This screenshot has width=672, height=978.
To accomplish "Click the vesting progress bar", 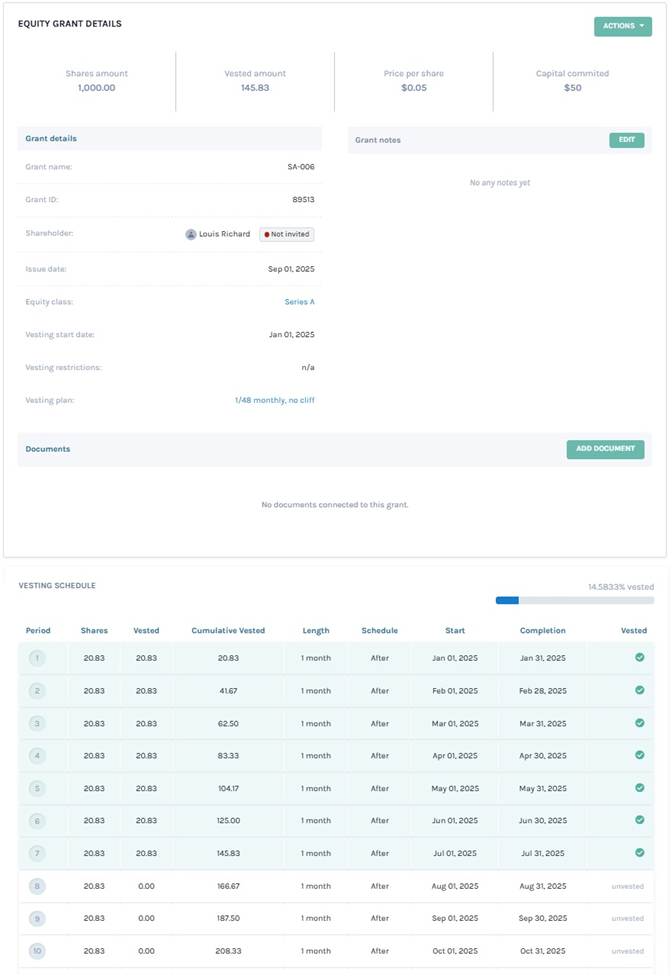I will click(574, 600).
